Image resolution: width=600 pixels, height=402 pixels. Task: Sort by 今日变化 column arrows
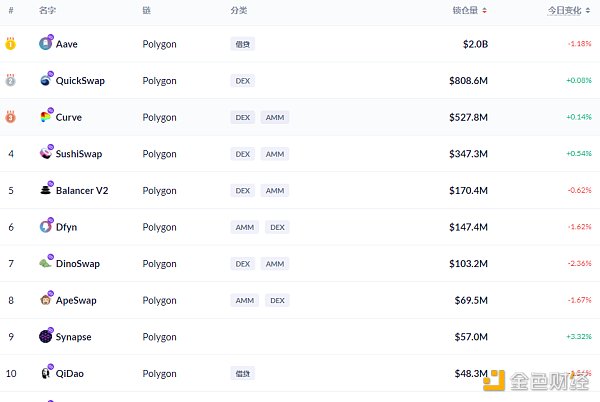pos(588,10)
